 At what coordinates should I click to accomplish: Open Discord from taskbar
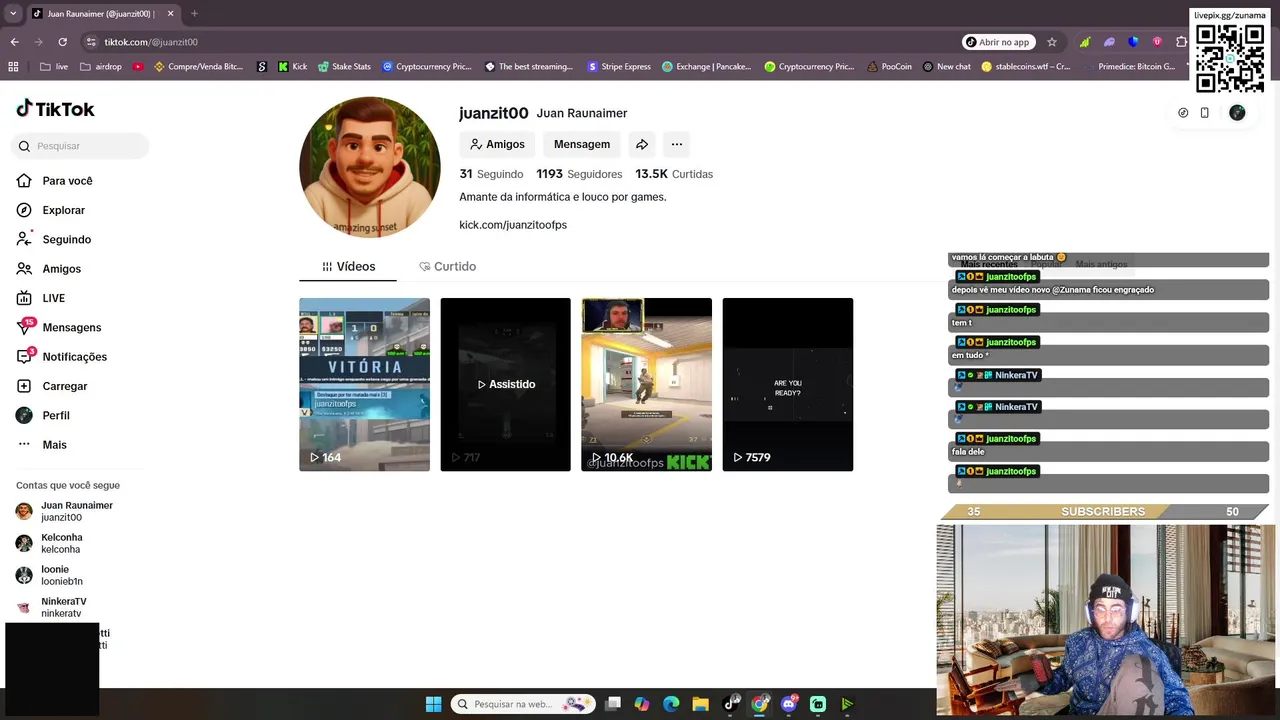coord(788,704)
